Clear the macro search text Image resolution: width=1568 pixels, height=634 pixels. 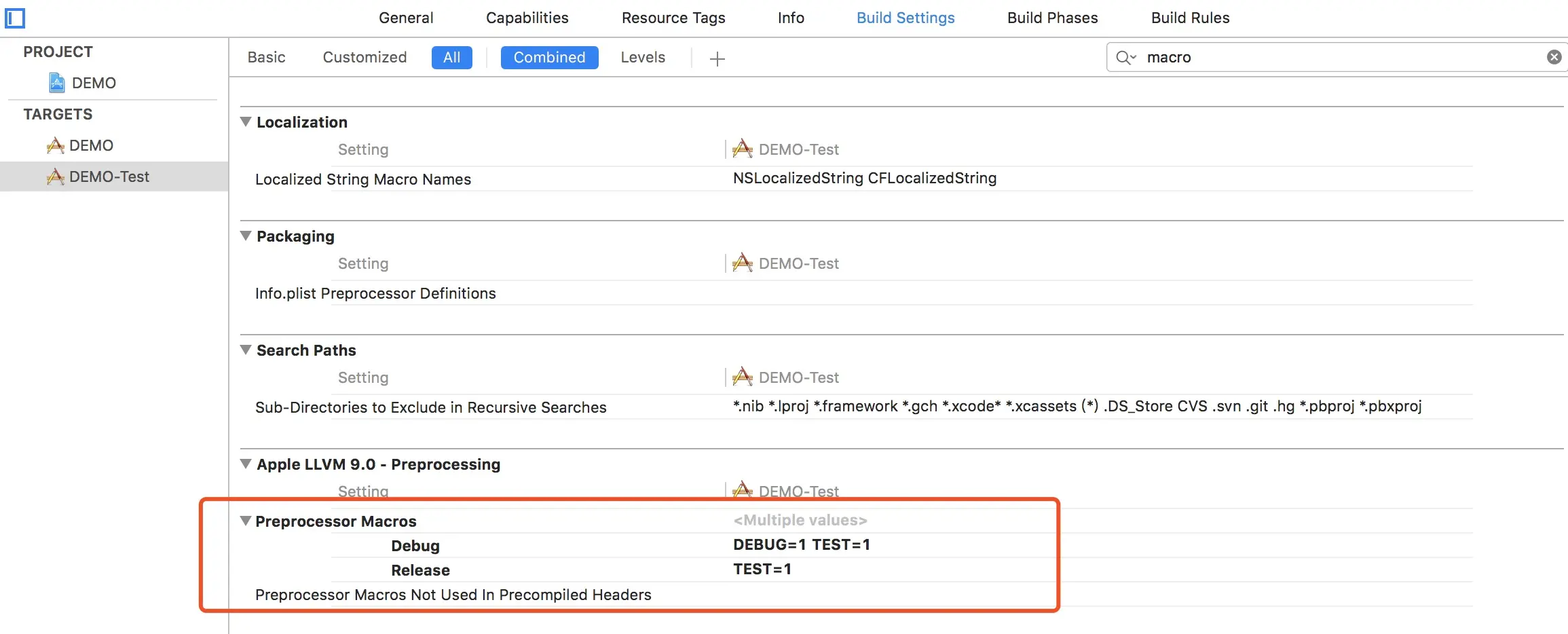pyautogui.click(x=1554, y=57)
